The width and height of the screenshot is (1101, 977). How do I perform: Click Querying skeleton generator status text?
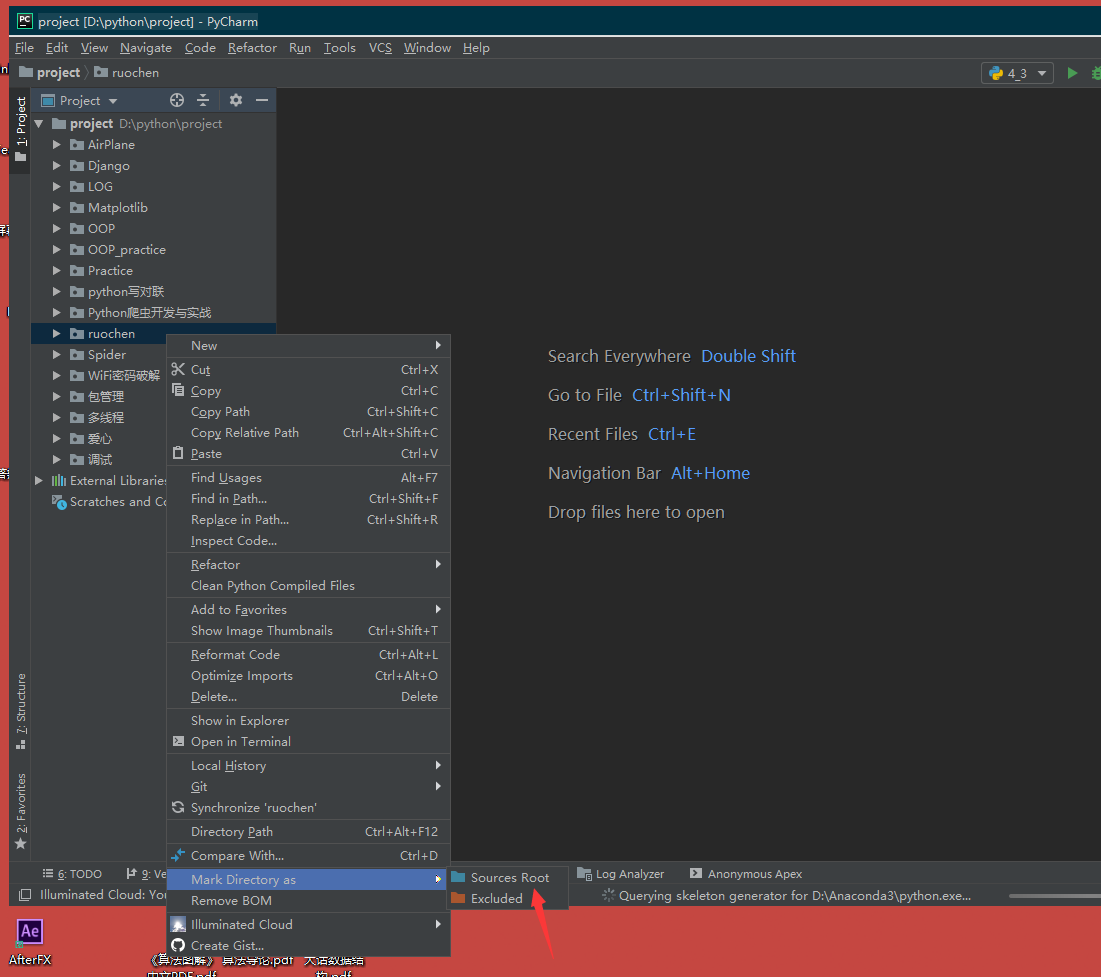click(x=794, y=896)
